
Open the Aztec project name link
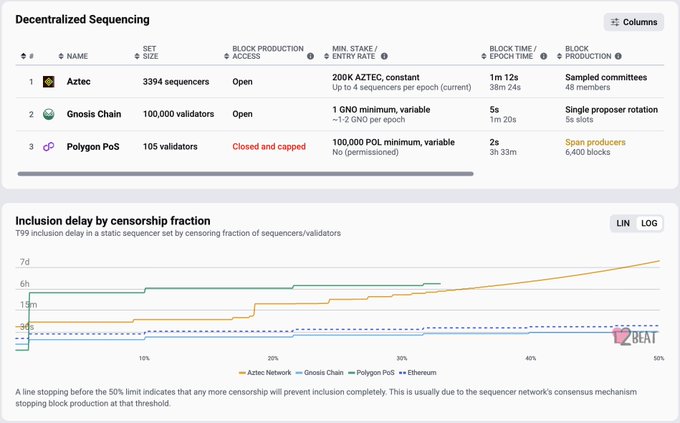[x=78, y=82]
